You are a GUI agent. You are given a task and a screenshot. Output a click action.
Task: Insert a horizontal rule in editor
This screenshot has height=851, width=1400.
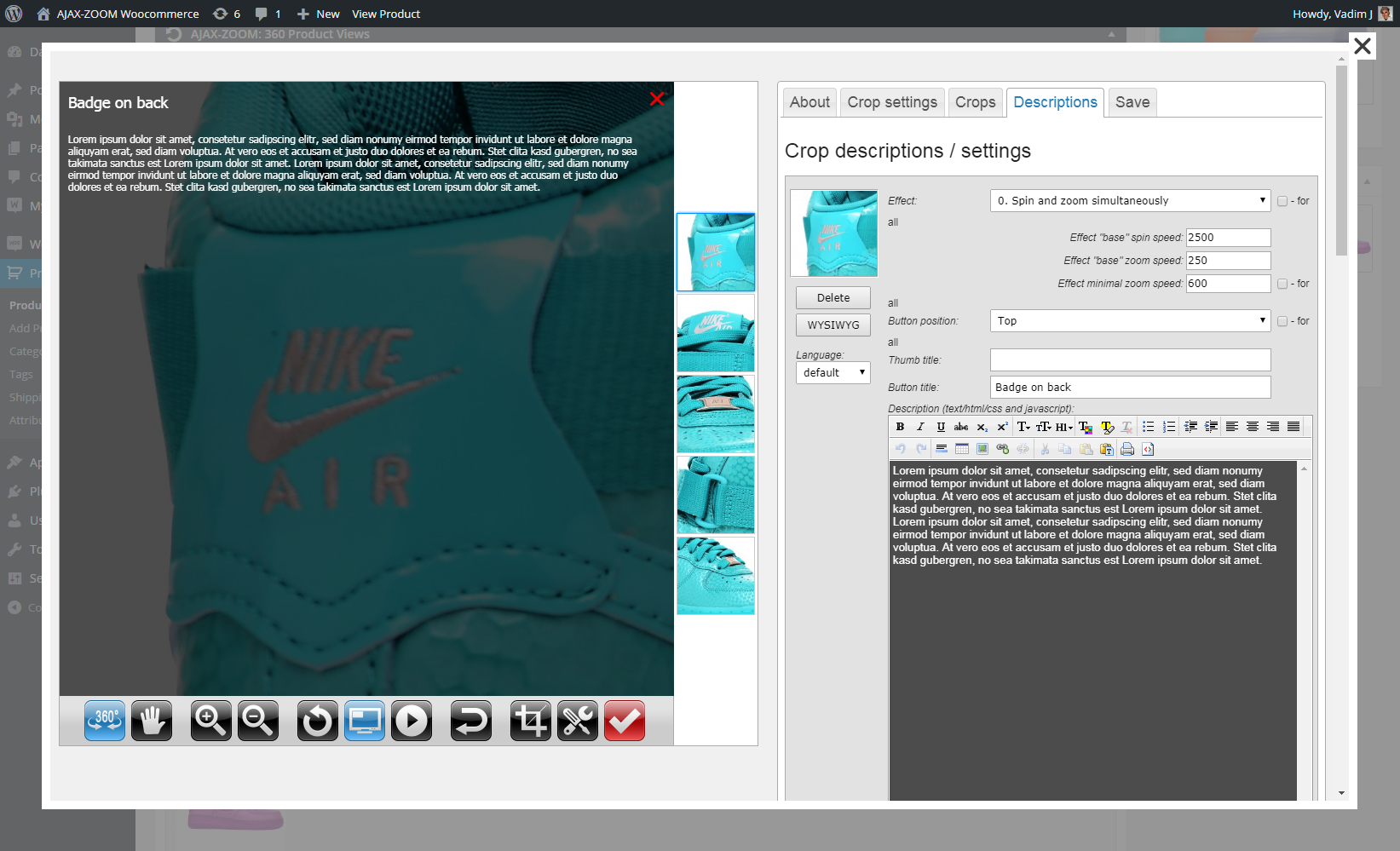pyautogui.click(x=942, y=449)
